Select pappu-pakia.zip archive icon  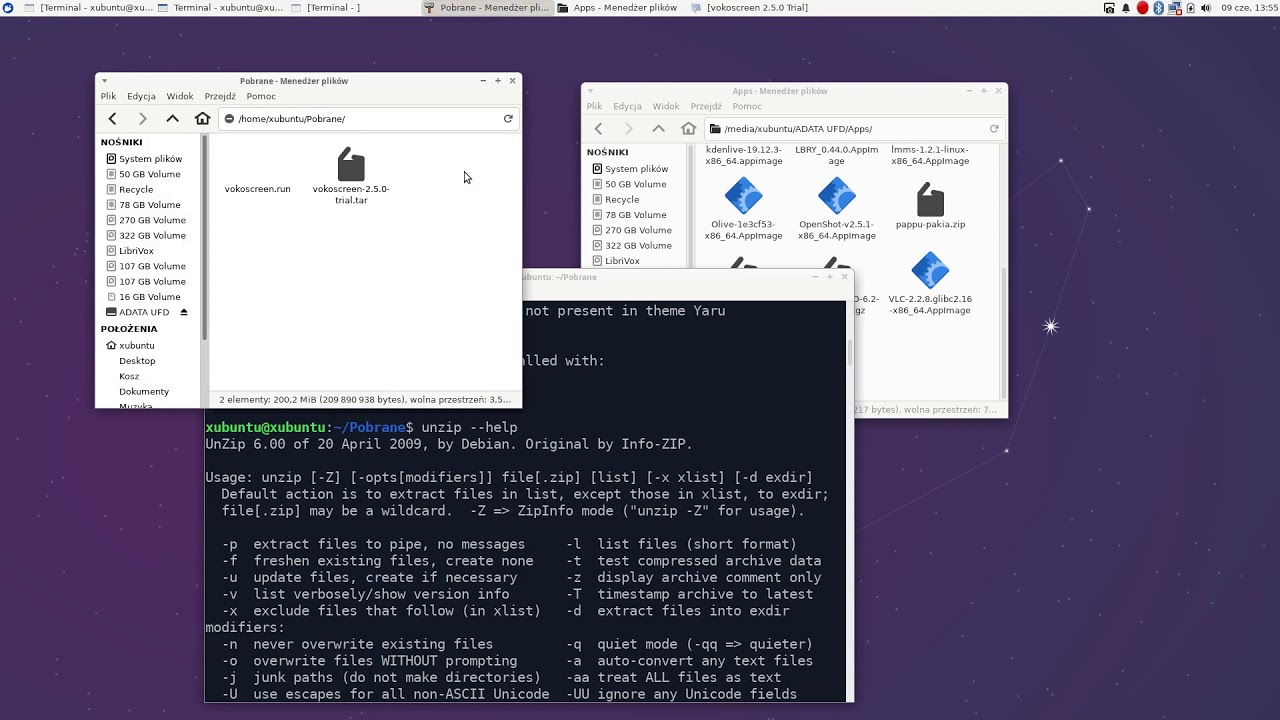[930, 200]
